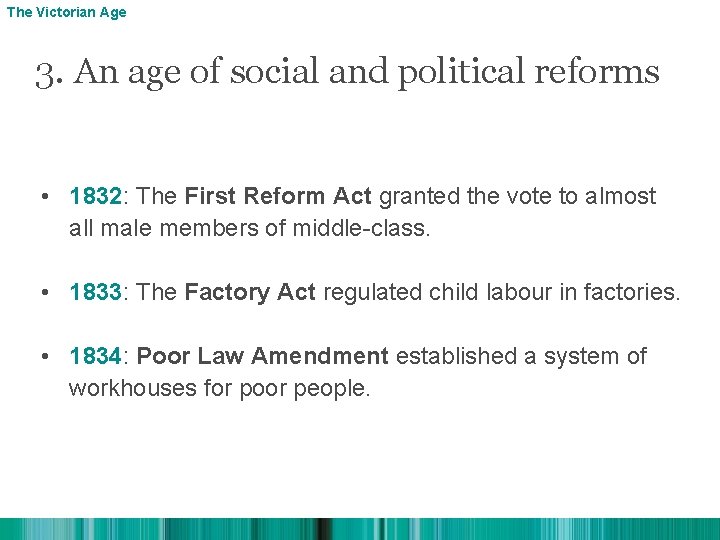Click the striped decorative bar at slide bottom

(x=360, y=529)
